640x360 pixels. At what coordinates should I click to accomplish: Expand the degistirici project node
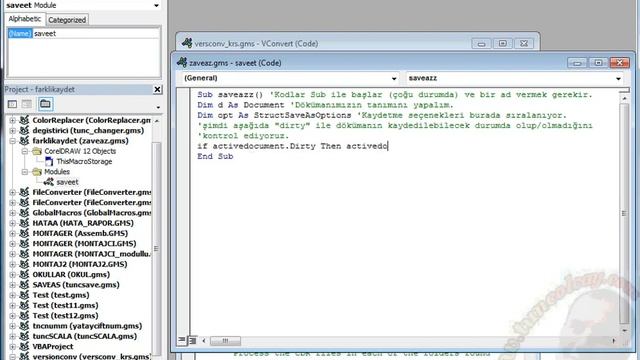click(13, 131)
